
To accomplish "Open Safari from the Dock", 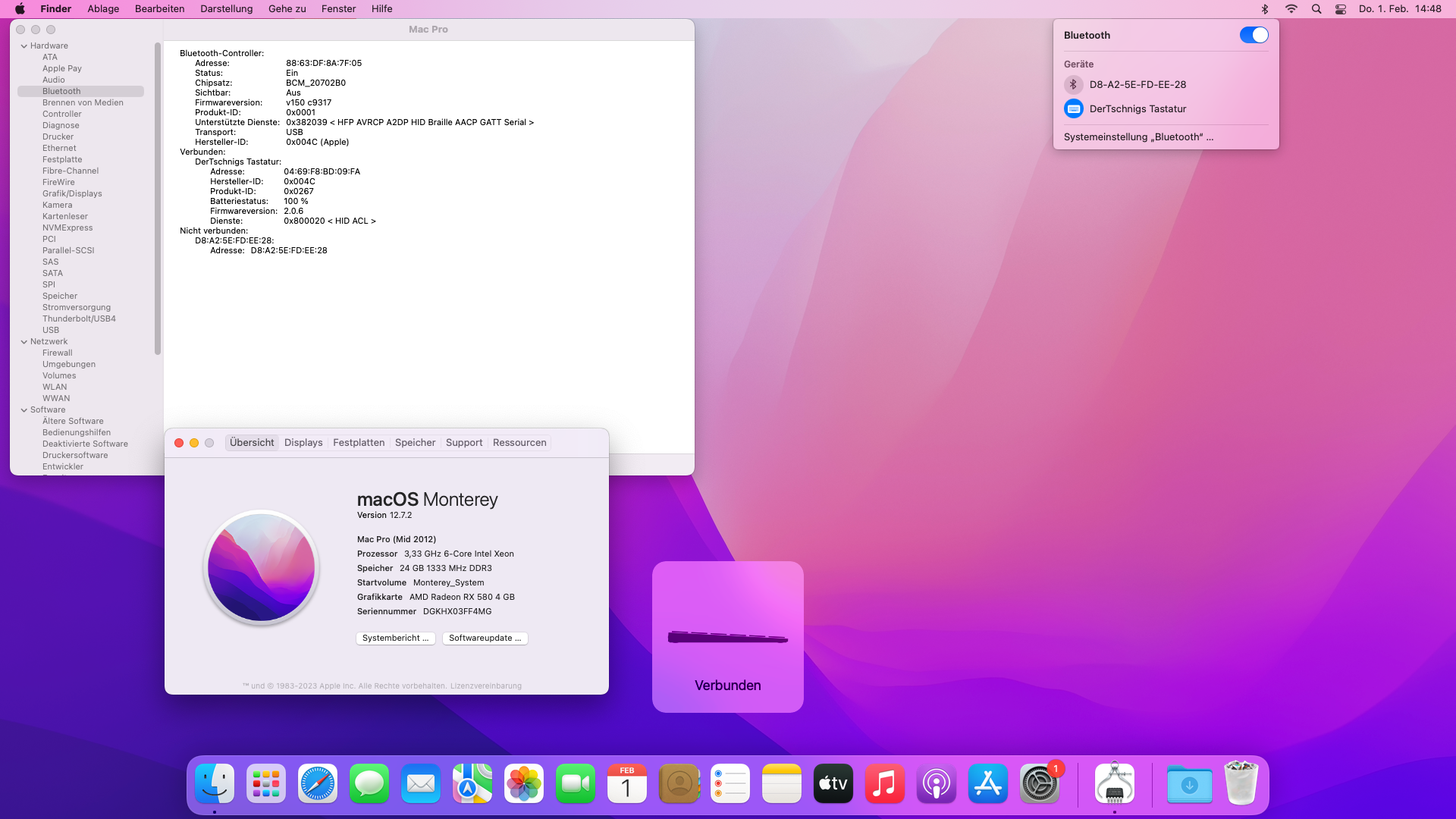I will tap(318, 783).
